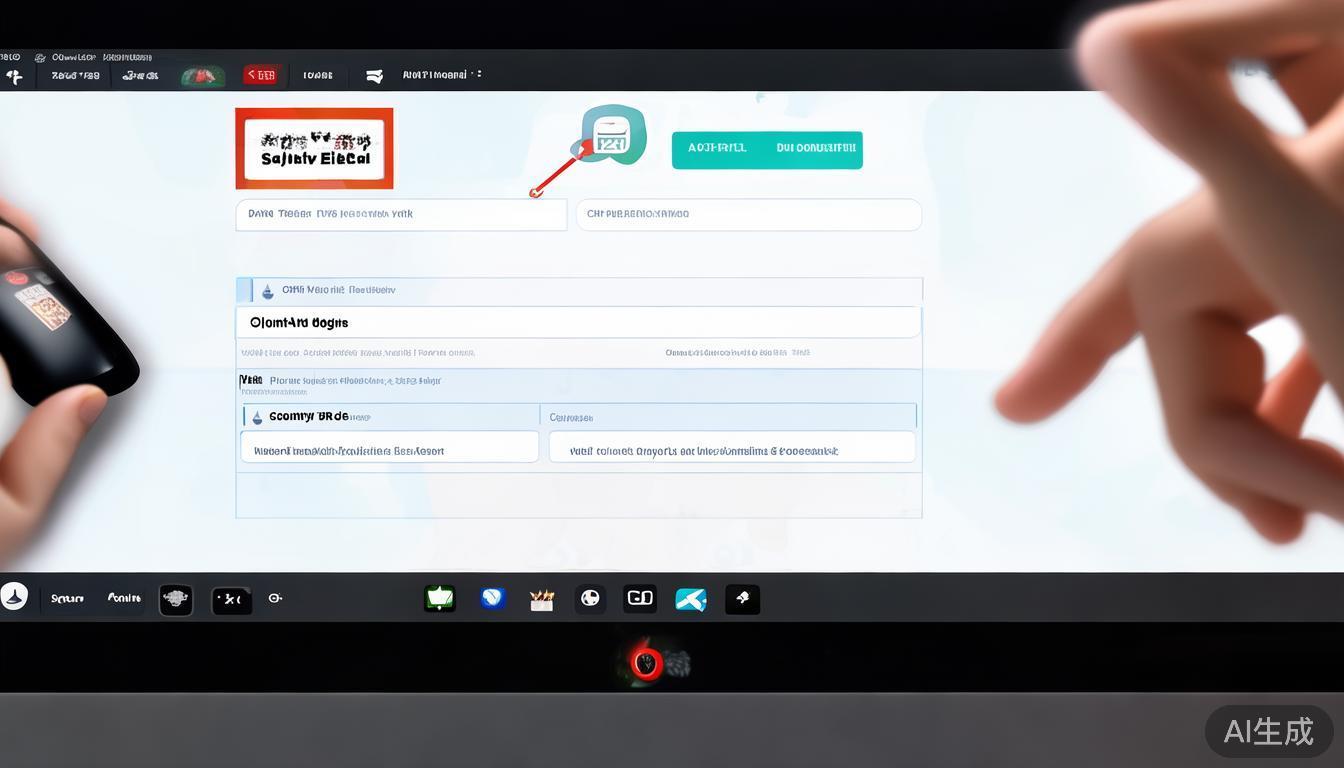1344x768 pixels.
Task: Expand the first section with droplet icon
Action: tap(267, 291)
